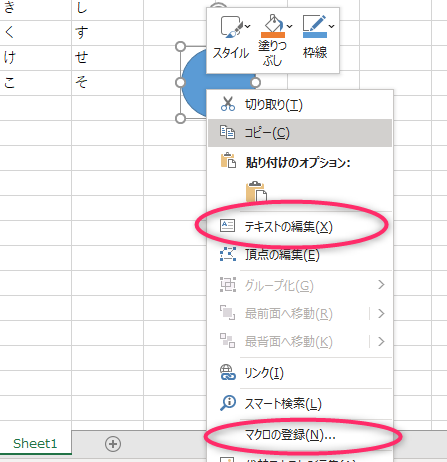The image size is (447, 462).
Task: Click the スマート検索 magnifier icon
Action: [x=228, y=403]
